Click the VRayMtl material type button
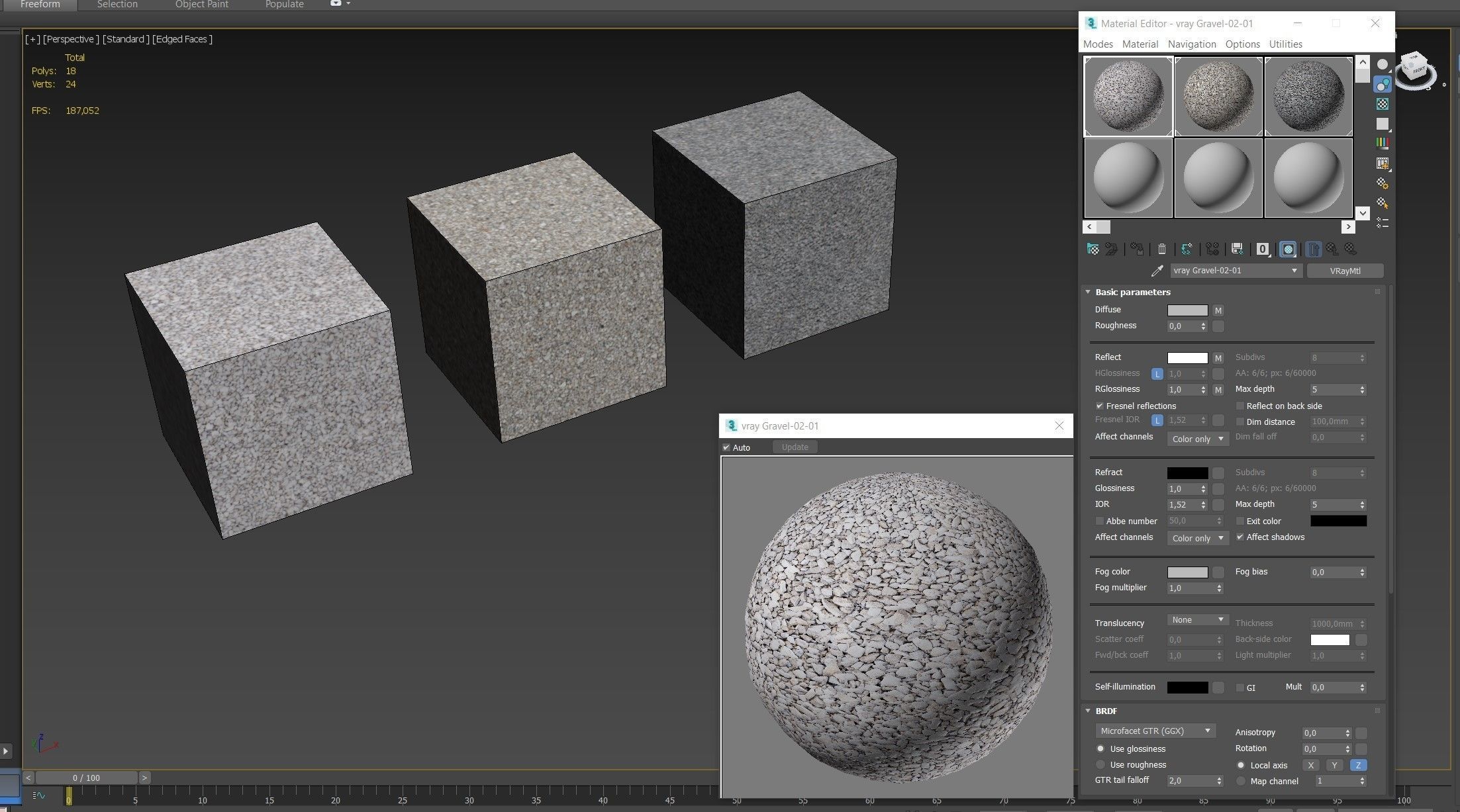 coord(1345,271)
